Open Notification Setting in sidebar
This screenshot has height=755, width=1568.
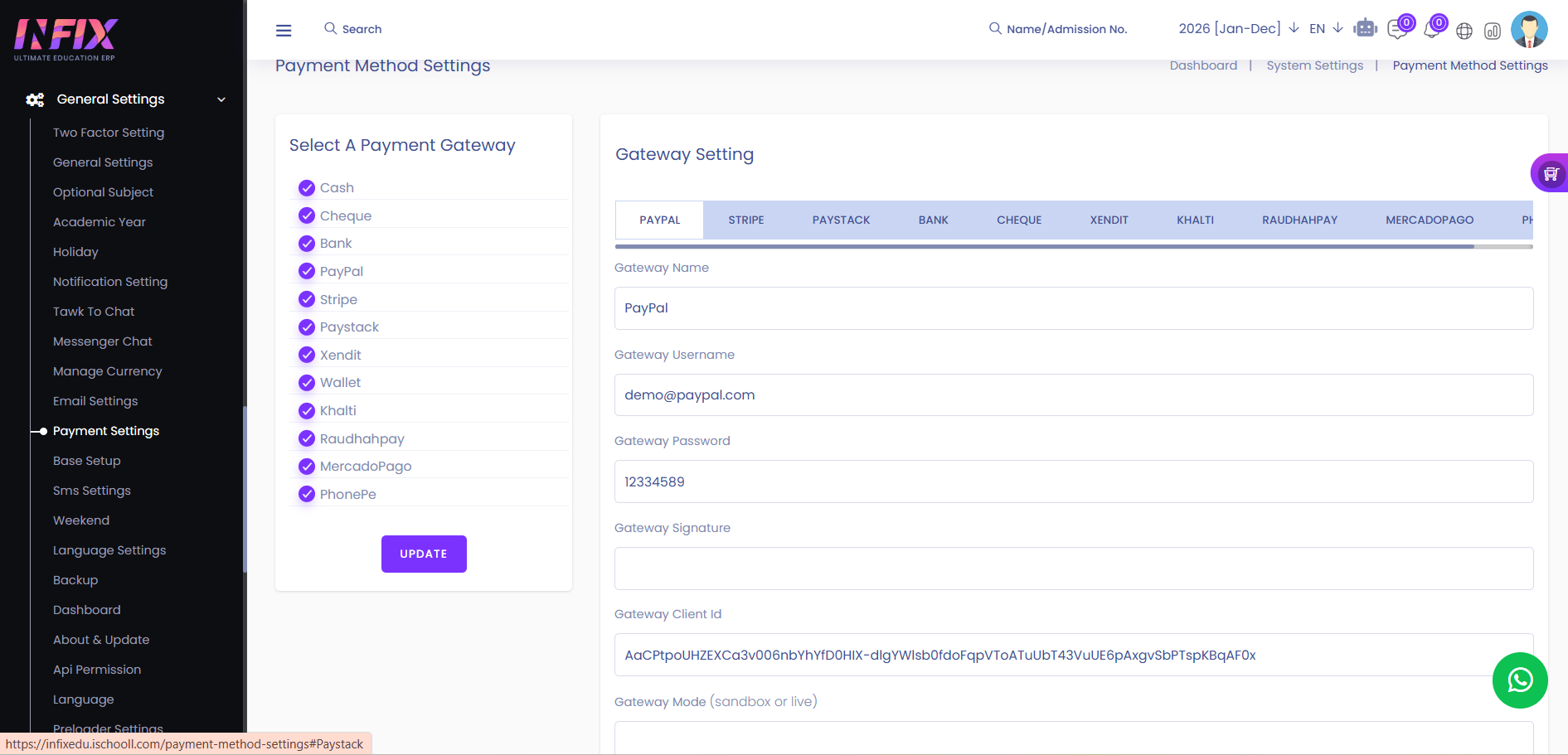click(110, 282)
